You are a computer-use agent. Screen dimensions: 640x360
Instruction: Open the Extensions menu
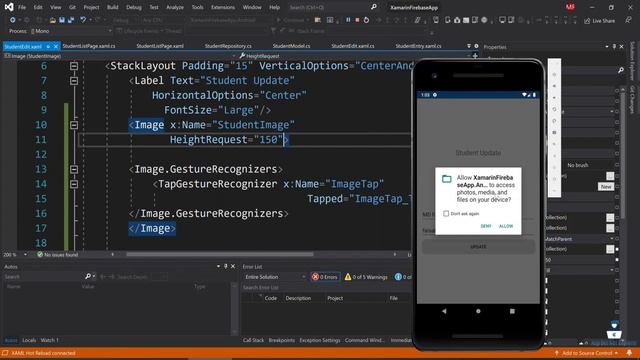pyautogui.click(x=223, y=7)
